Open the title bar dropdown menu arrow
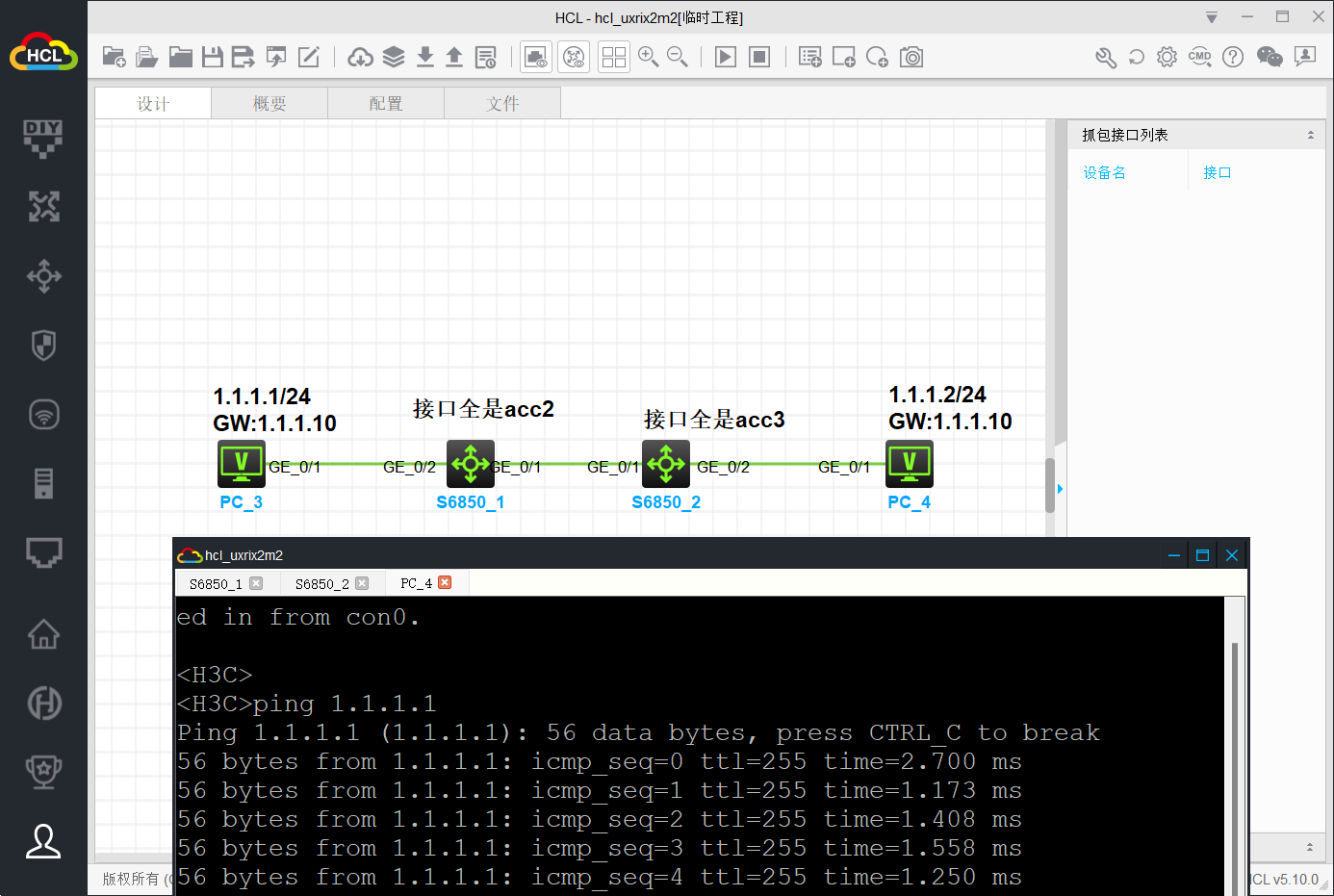This screenshot has height=896, width=1334. [x=1212, y=17]
